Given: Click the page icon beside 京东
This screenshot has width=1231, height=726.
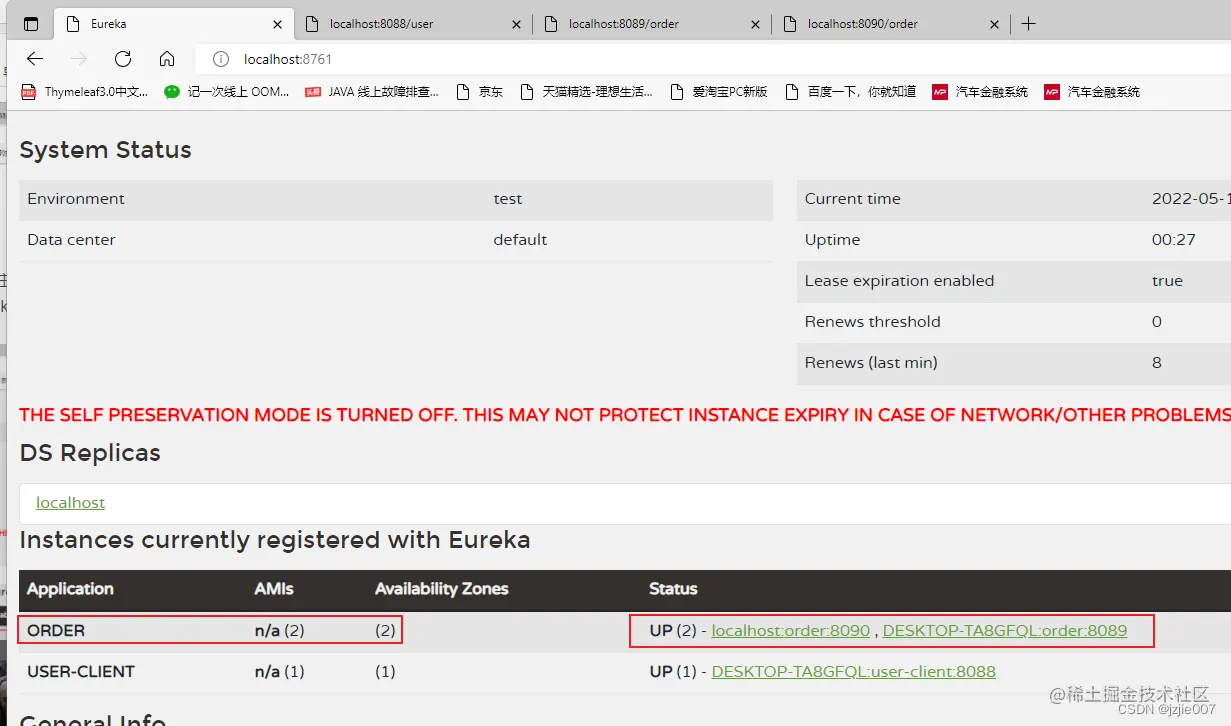Looking at the screenshot, I should [463, 92].
